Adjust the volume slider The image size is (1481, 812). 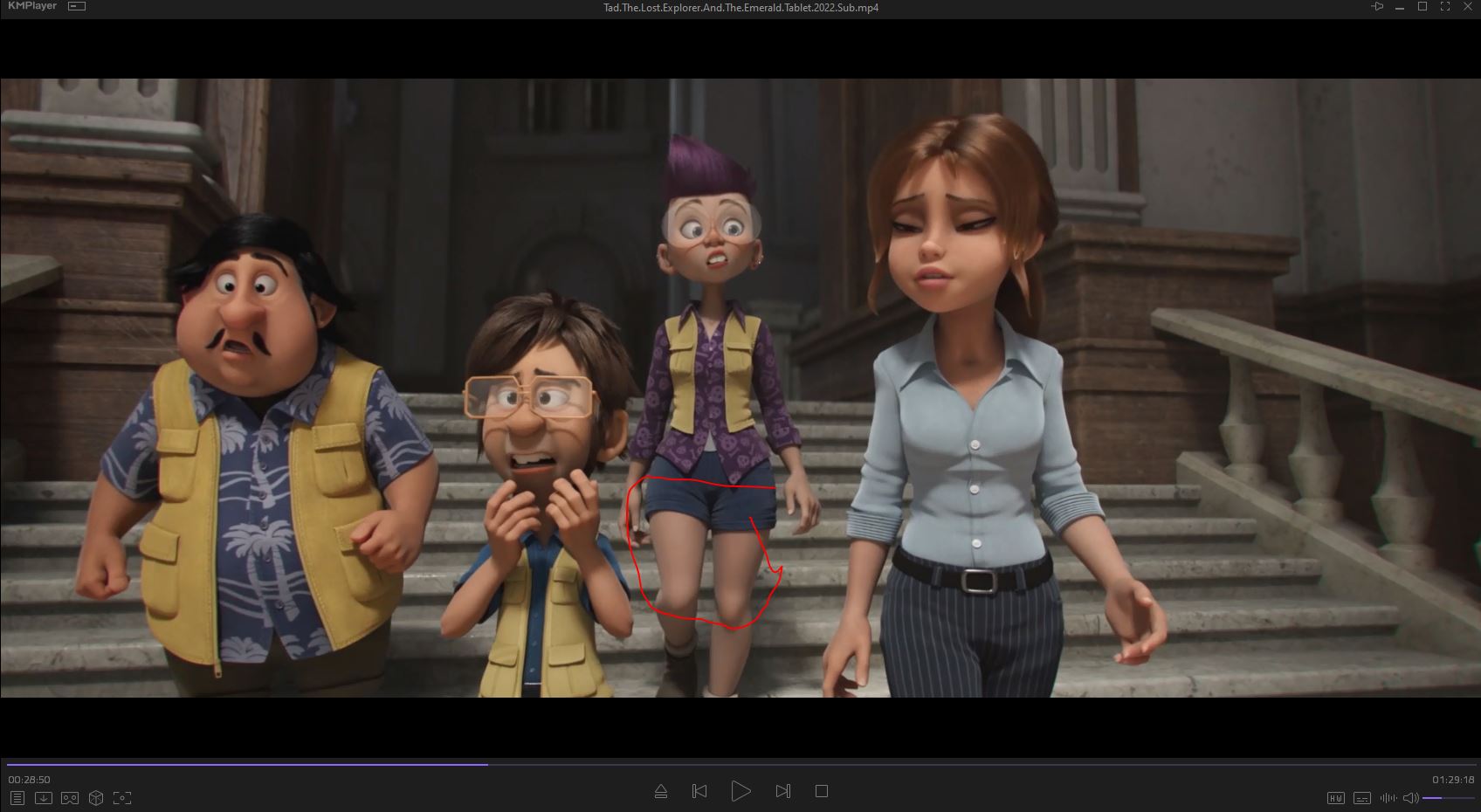(x=1447, y=798)
